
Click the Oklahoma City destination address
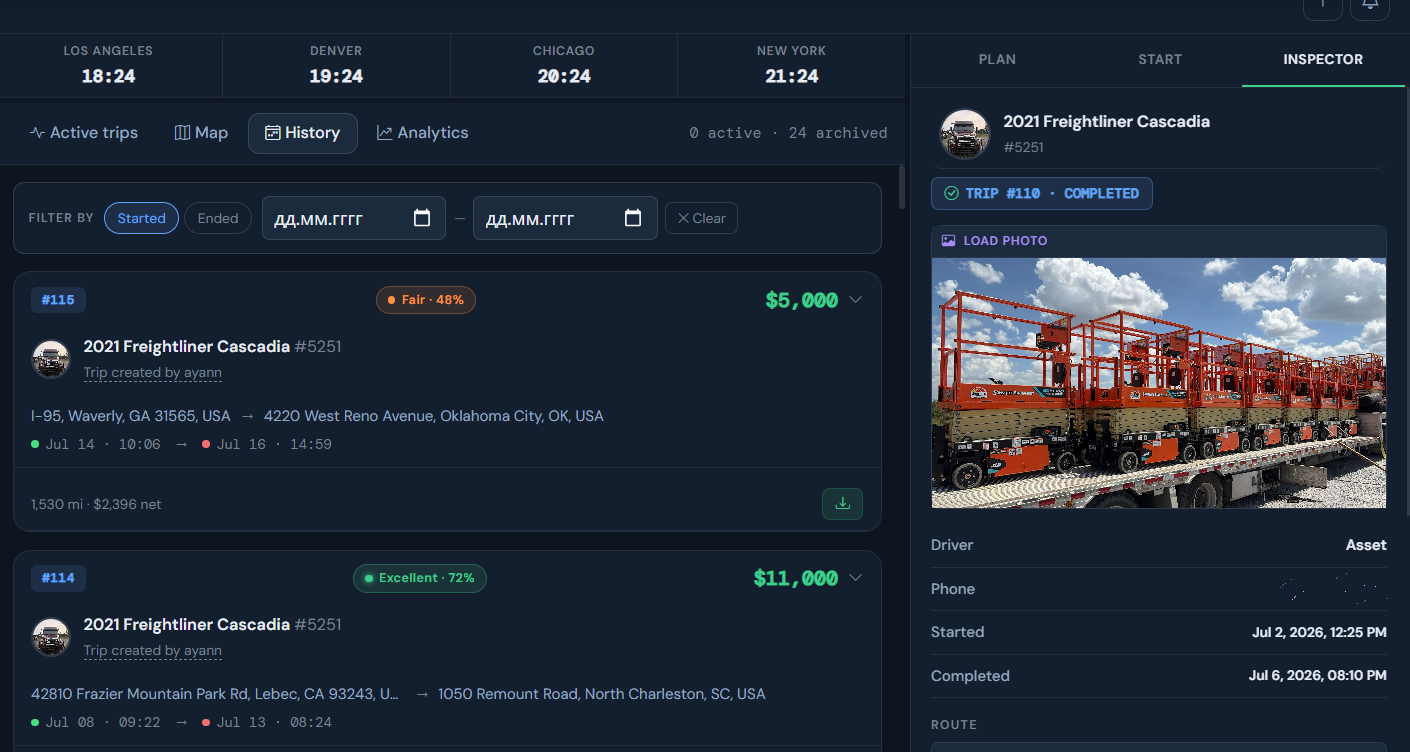coord(434,416)
